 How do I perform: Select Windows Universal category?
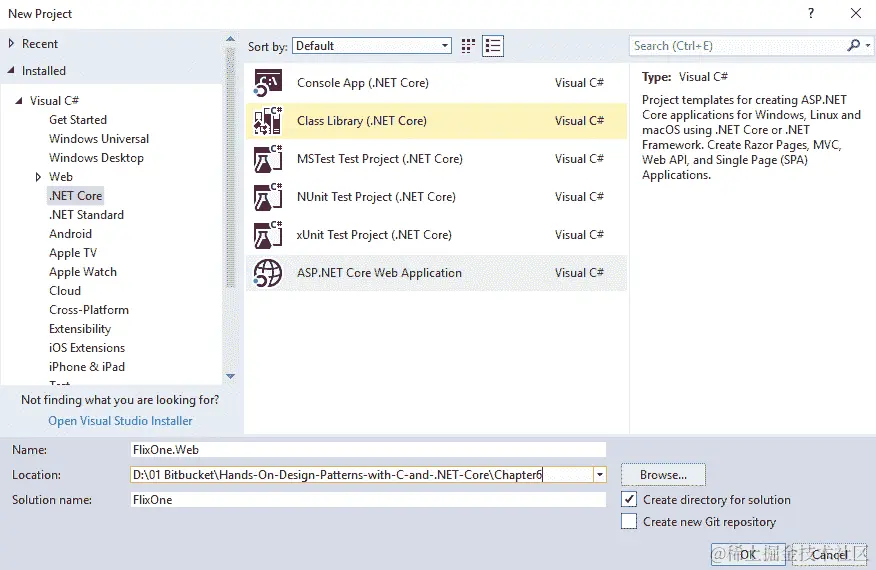(x=99, y=139)
